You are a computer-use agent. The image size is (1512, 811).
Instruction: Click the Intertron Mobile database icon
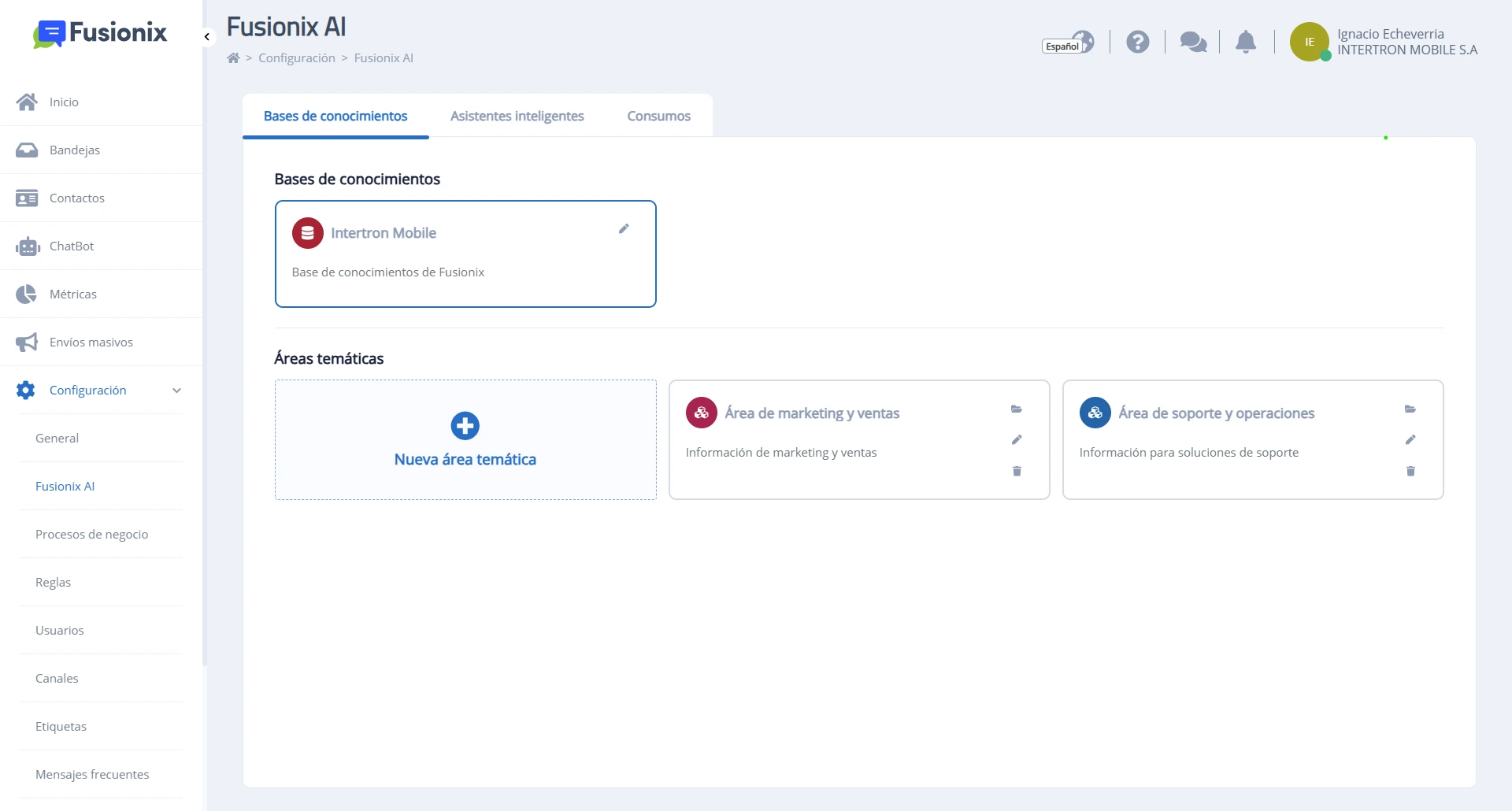pyautogui.click(x=308, y=233)
